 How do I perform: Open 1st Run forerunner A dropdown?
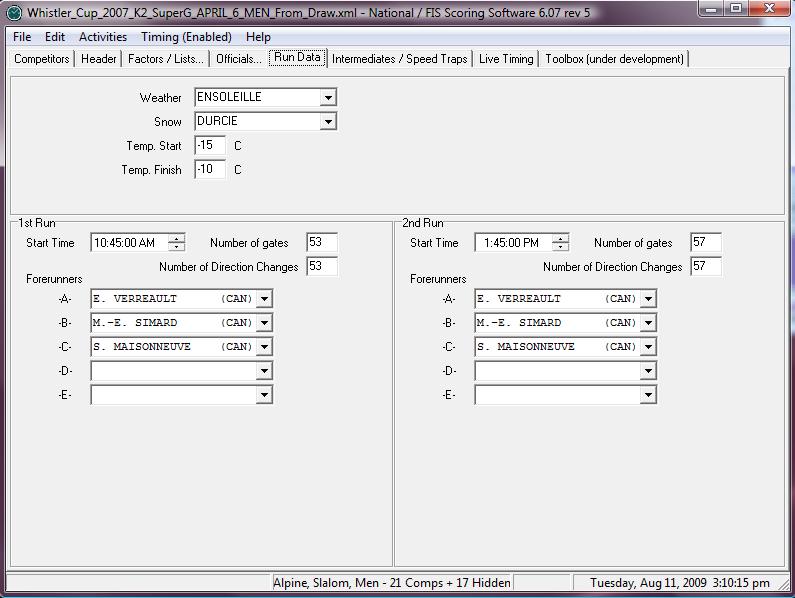pos(264,299)
